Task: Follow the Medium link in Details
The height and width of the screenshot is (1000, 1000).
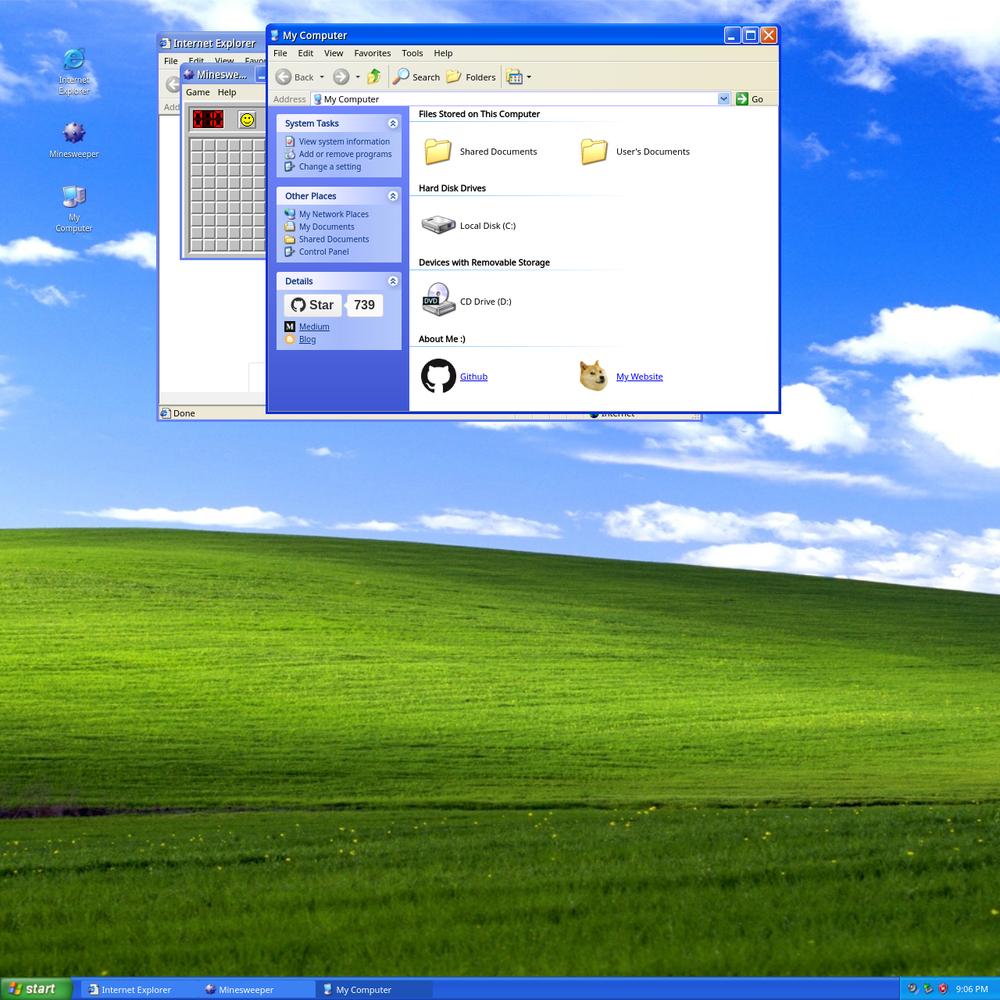Action: 314,327
